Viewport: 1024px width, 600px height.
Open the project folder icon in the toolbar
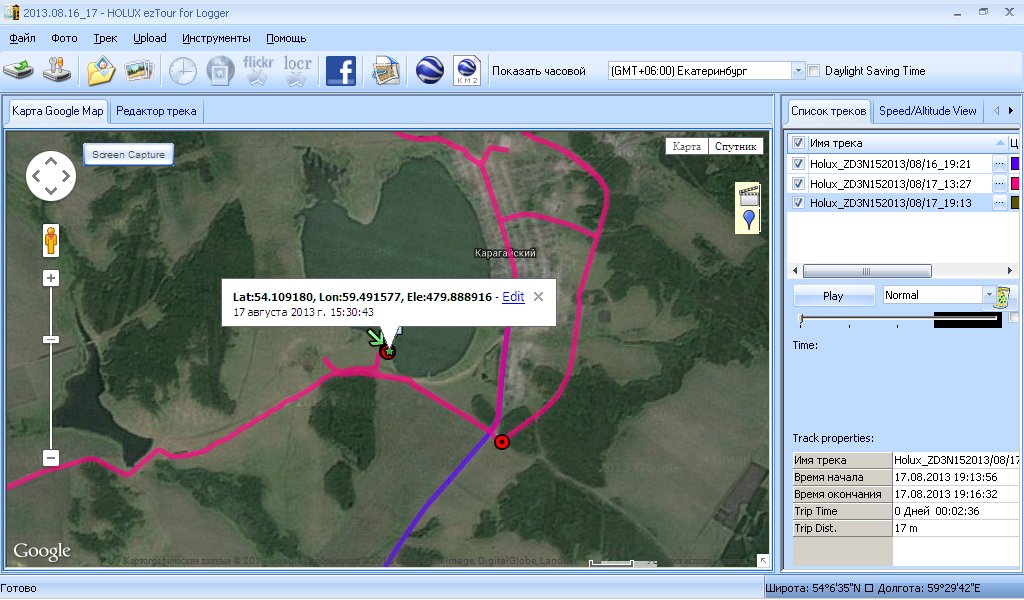point(101,70)
